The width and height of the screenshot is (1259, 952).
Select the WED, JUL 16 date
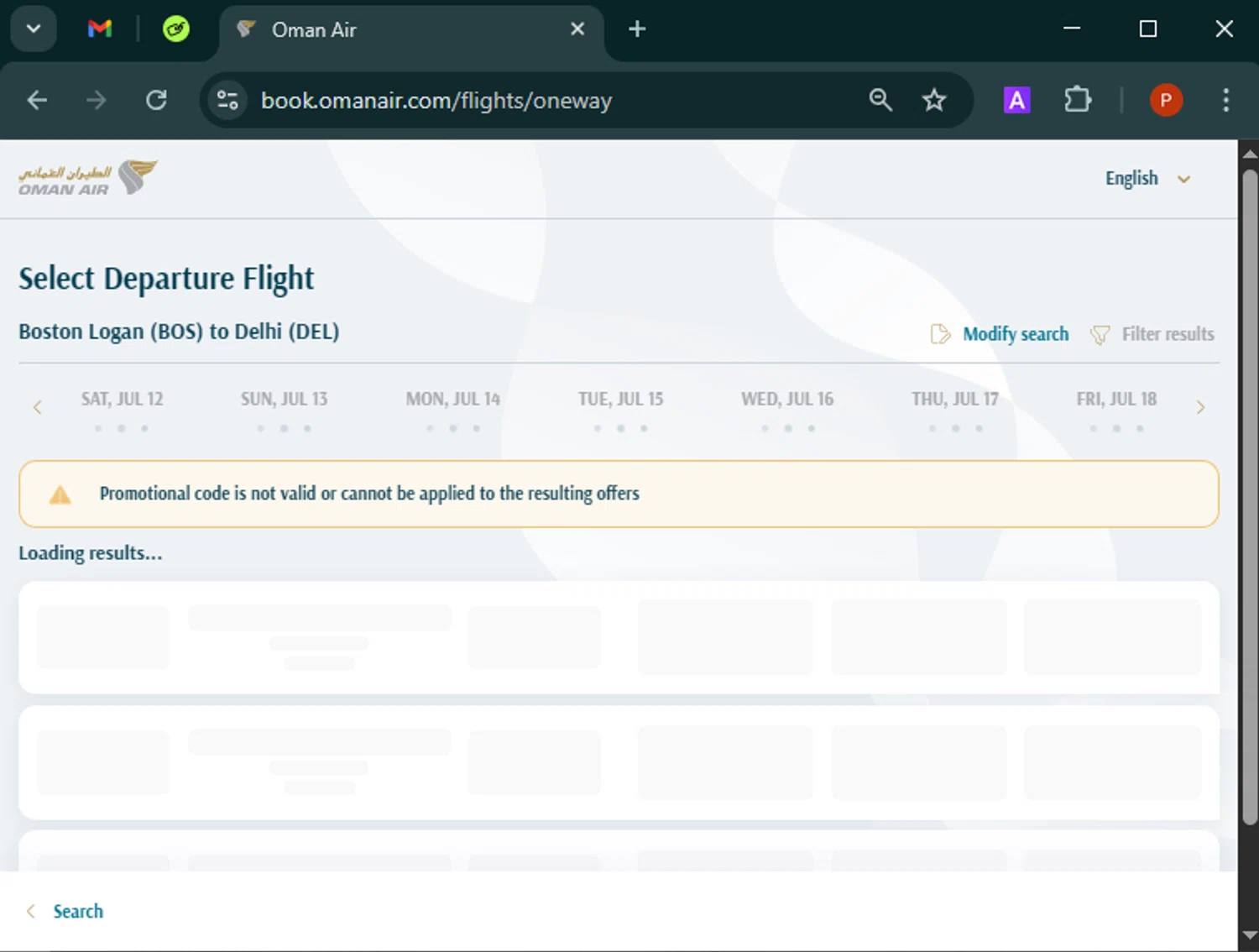[787, 411]
